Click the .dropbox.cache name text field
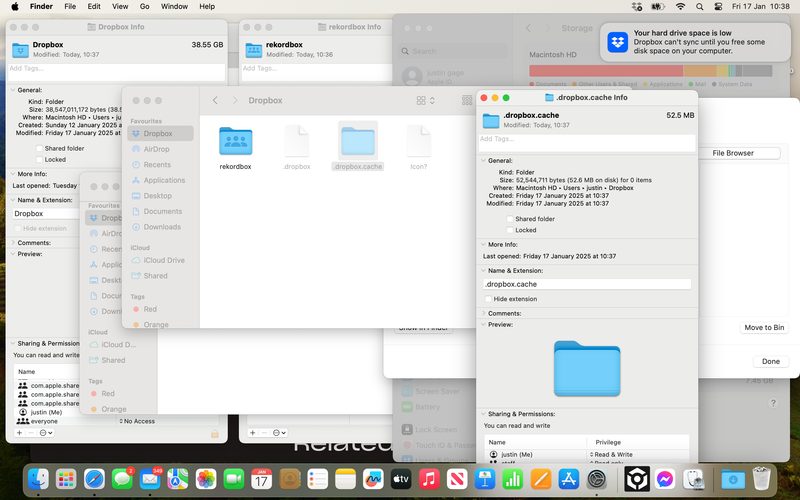Image resolution: width=800 pixels, height=500 pixels. point(587,284)
